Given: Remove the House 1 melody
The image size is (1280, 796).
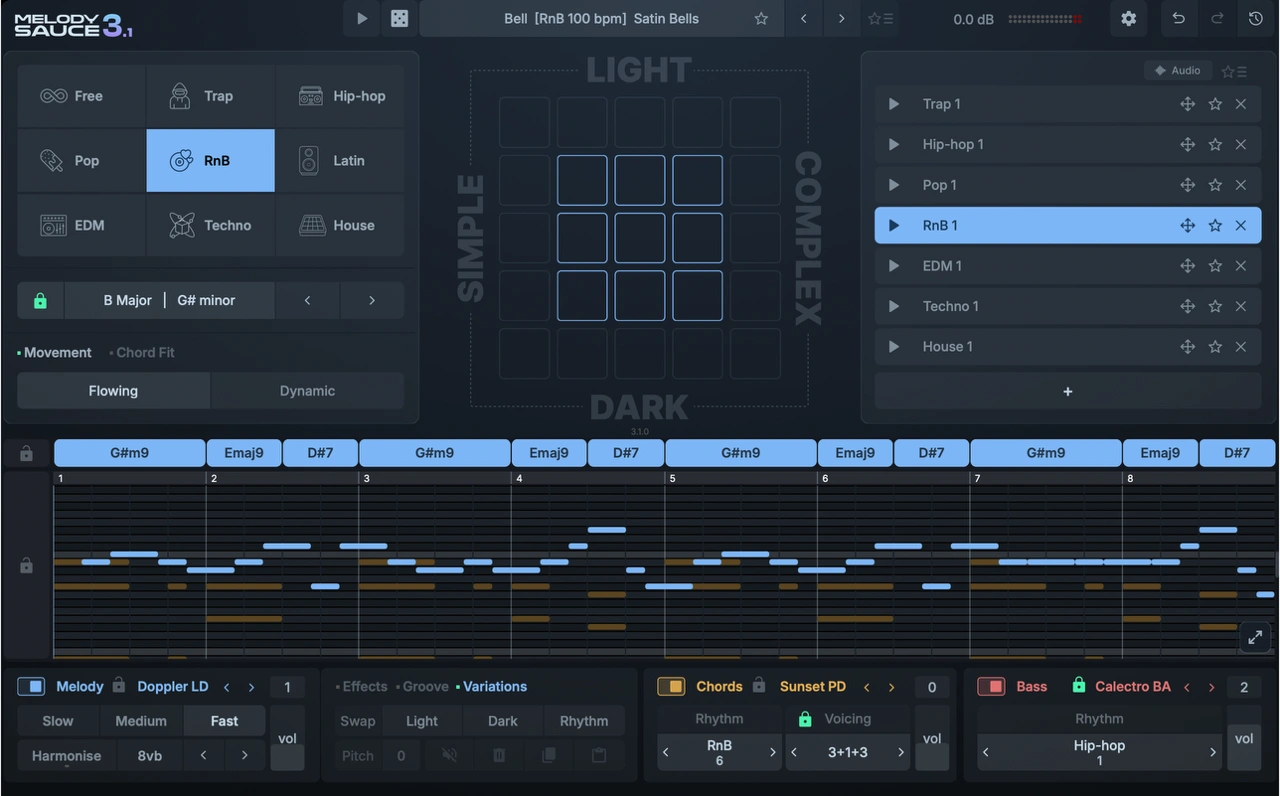Looking at the screenshot, I should point(1241,347).
